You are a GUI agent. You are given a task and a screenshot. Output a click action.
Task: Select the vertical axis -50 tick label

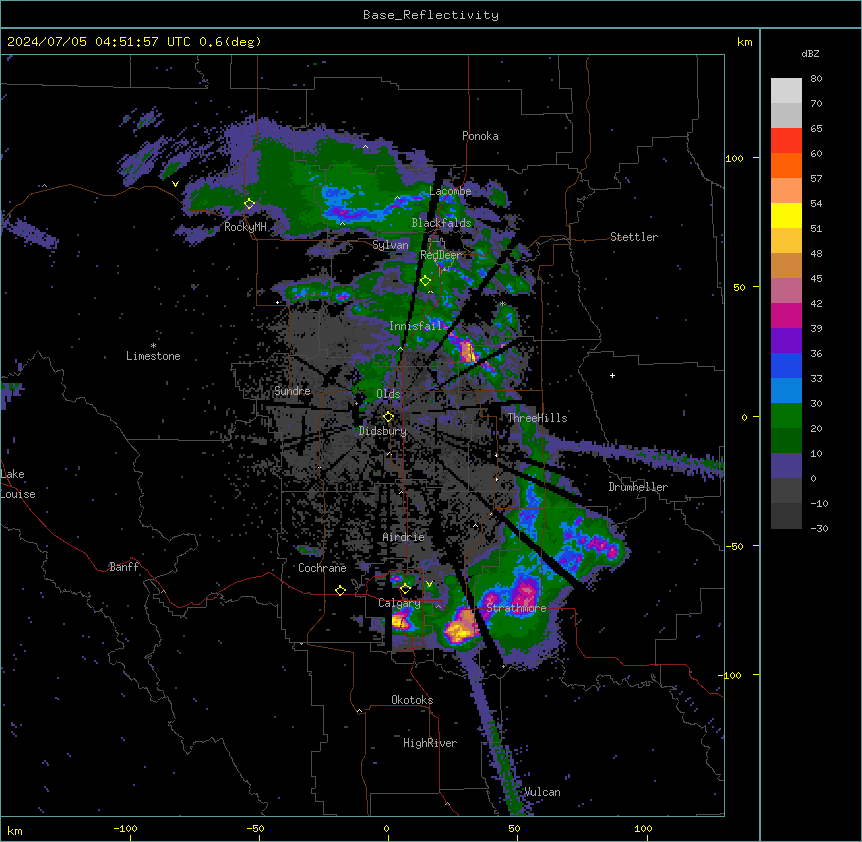734,546
